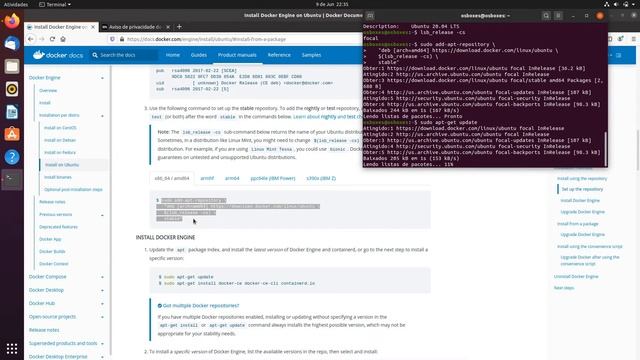Open the Files manager dock icon

tap(12, 66)
